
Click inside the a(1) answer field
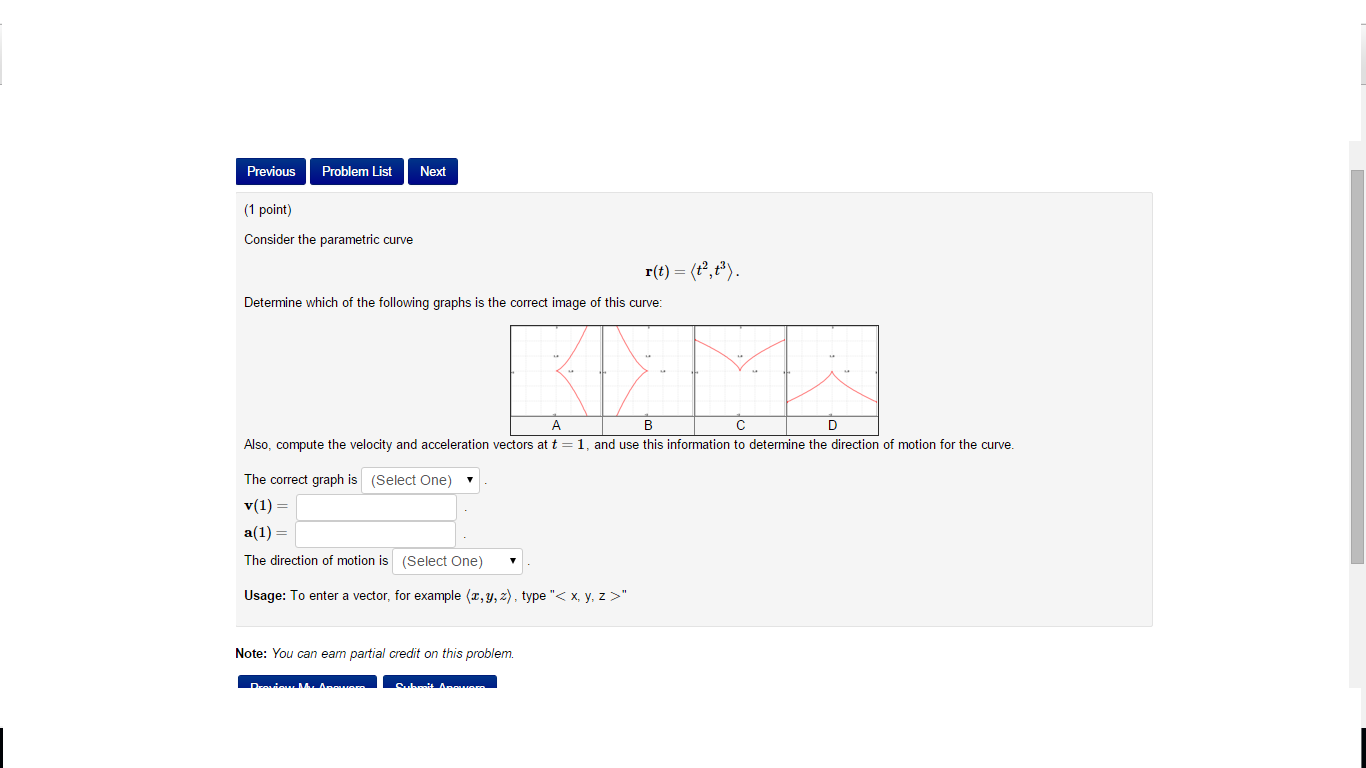coord(374,534)
